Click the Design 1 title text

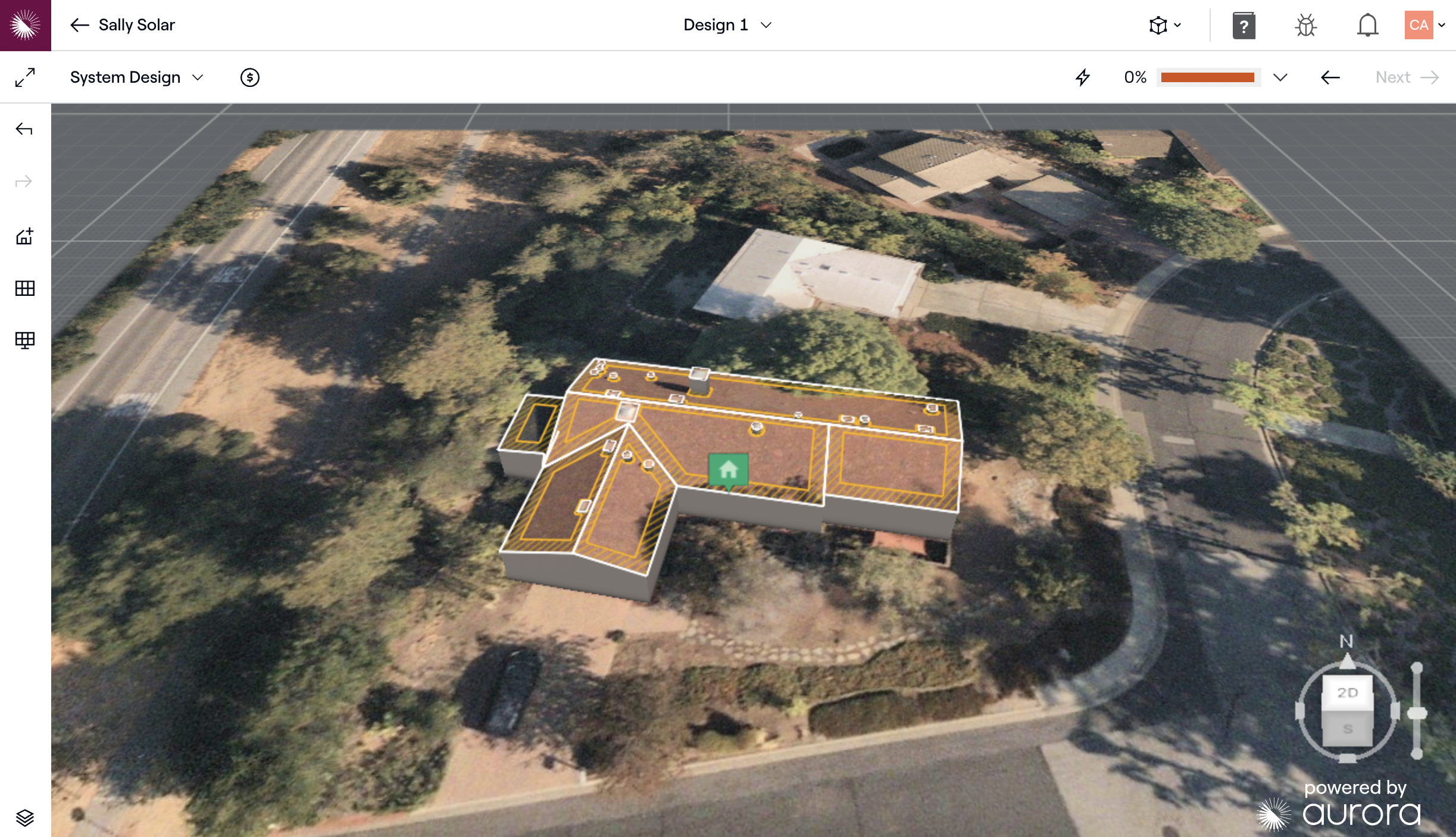pyautogui.click(x=715, y=25)
